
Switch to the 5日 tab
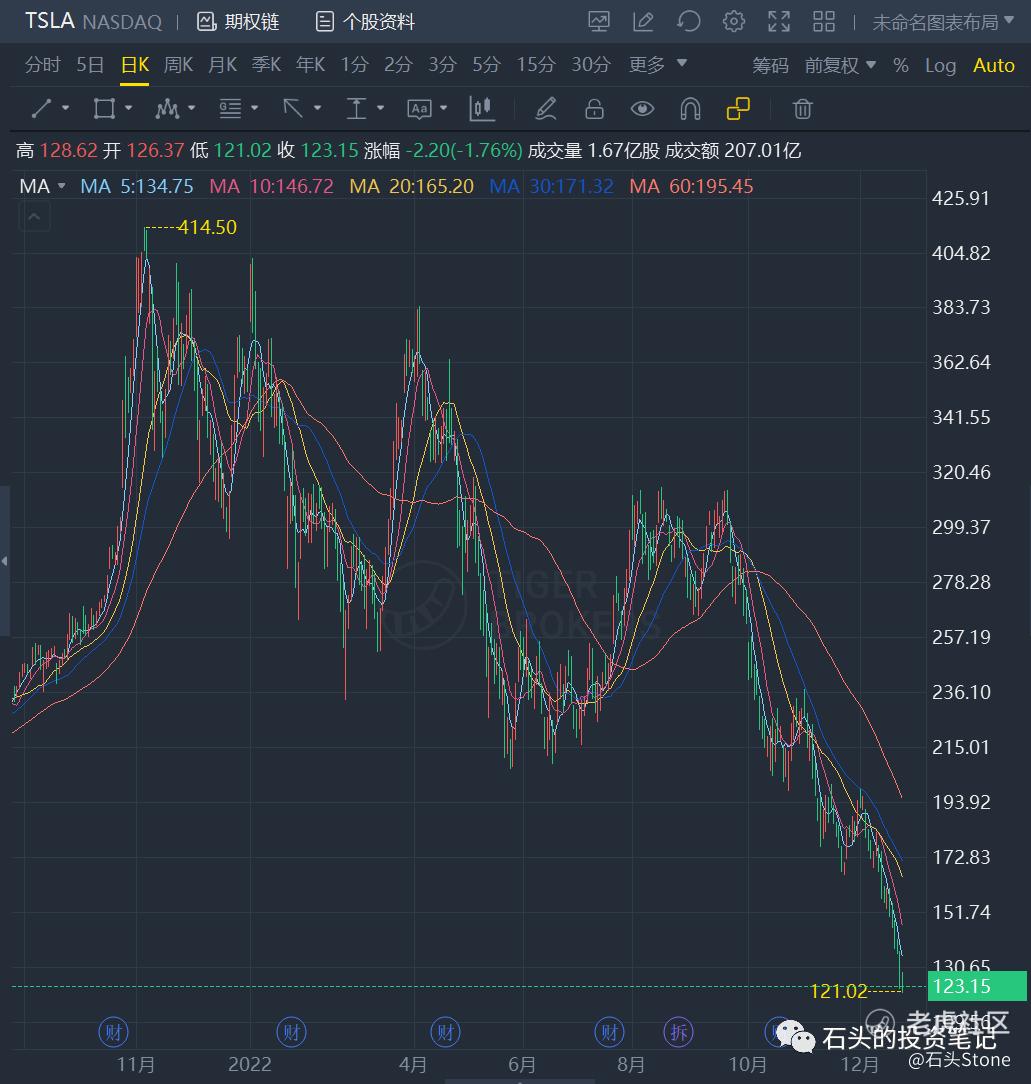pyautogui.click(x=90, y=65)
